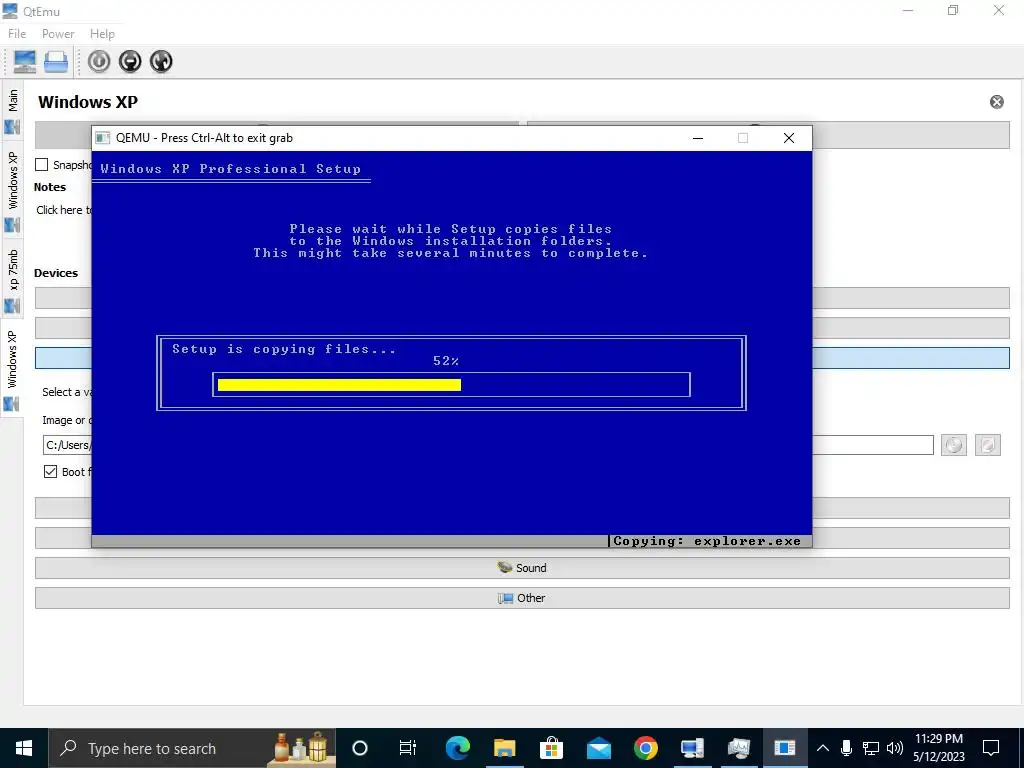The width and height of the screenshot is (1024, 768).
Task: Click the 52% progress percentage text
Action: click(x=446, y=361)
